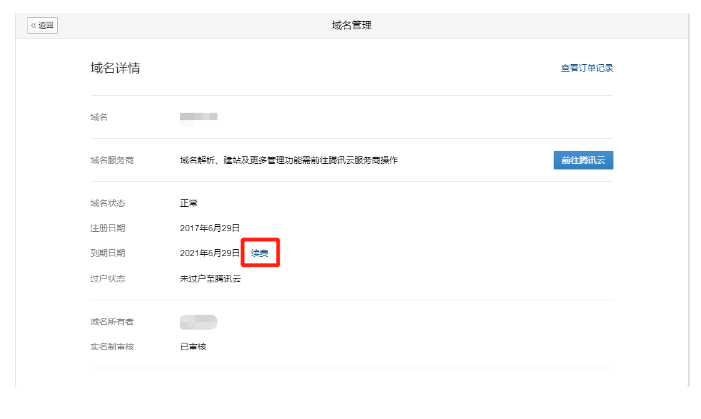Click the 域名所有者 label
This screenshot has height=419, width=701.
111,321
